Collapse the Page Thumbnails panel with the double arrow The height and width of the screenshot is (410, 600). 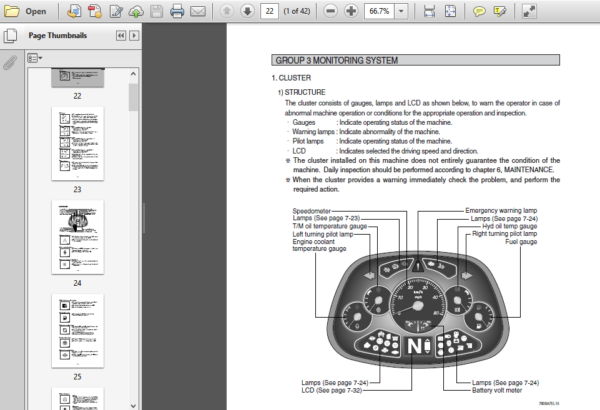tap(121, 36)
